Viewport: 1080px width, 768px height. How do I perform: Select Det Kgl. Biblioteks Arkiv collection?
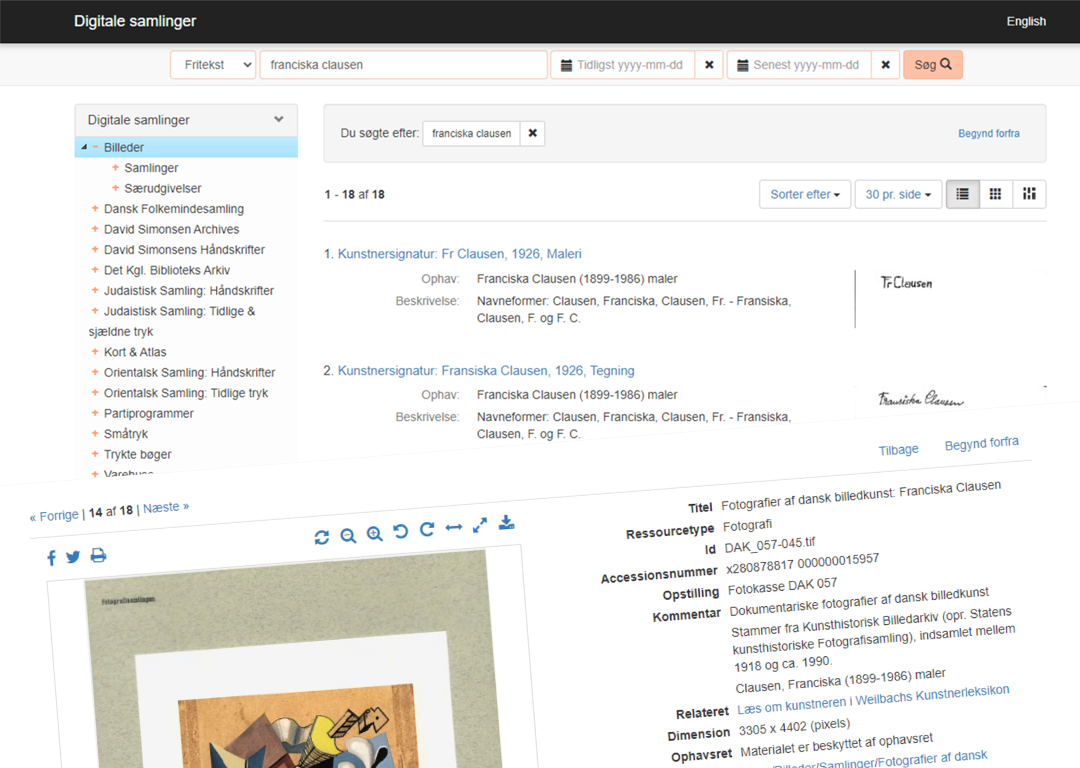point(167,270)
